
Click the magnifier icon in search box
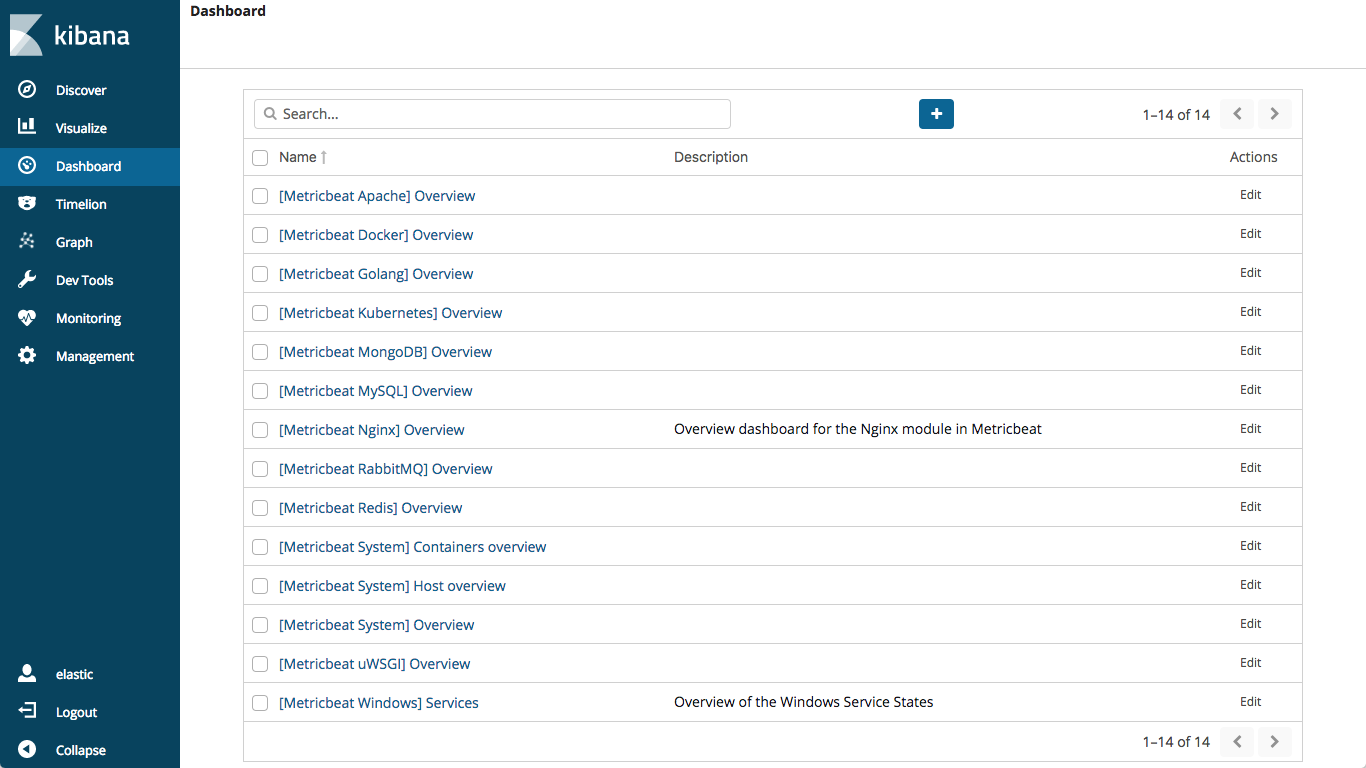tap(270, 114)
